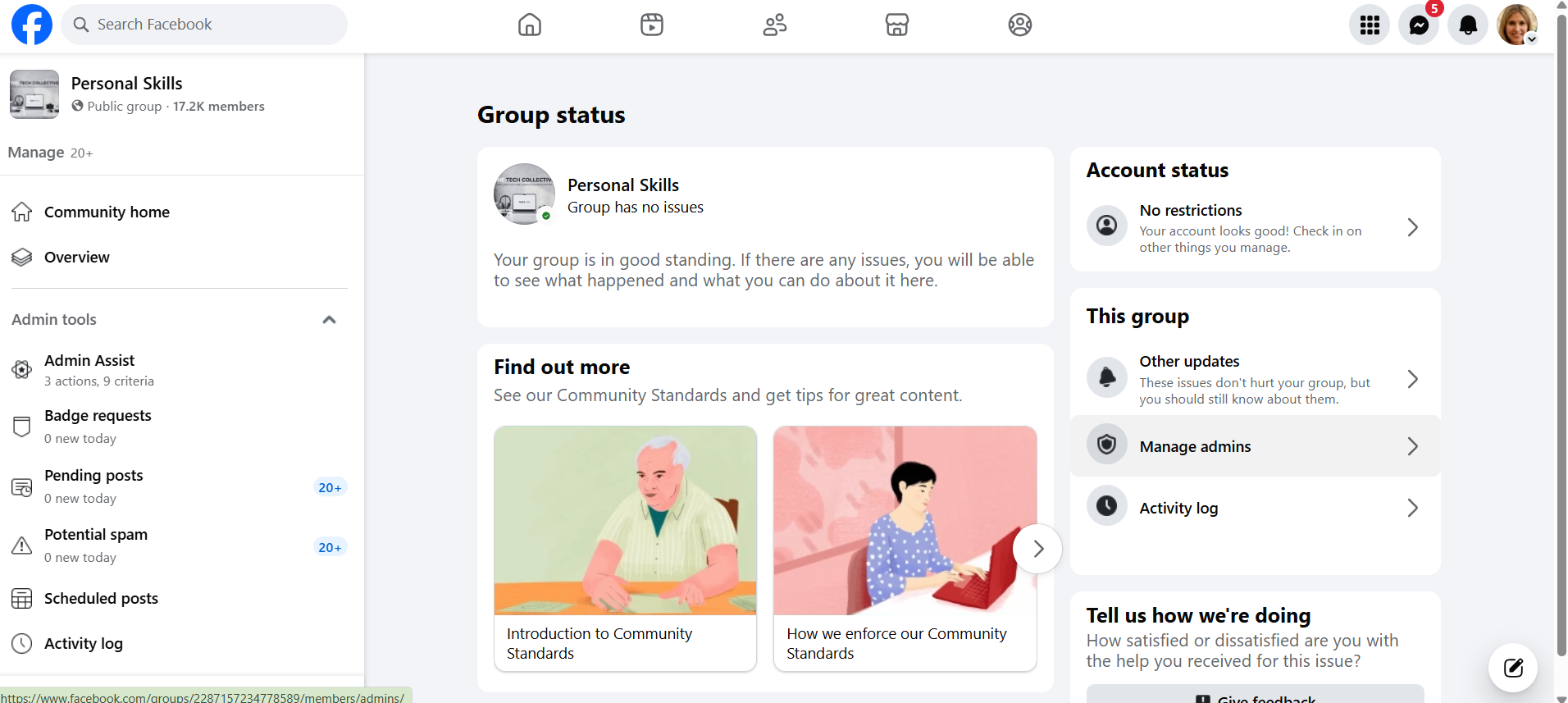Click the Badge requests shield icon
Image resolution: width=1568 pixels, height=703 pixels.
(22, 427)
